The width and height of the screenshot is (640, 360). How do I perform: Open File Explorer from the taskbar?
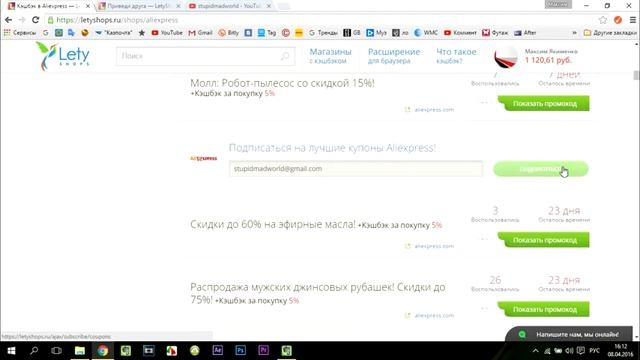pos(80,351)
